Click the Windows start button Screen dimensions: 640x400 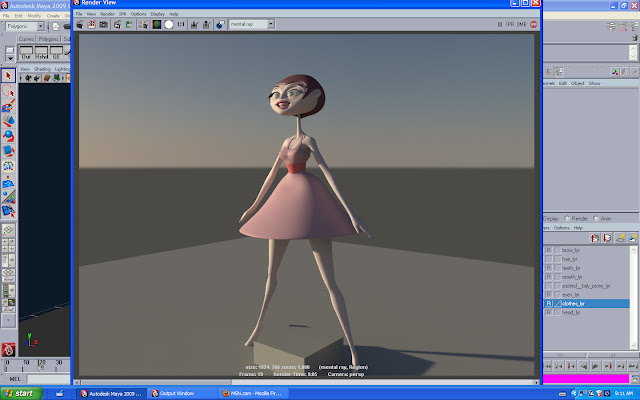[21, 393]
